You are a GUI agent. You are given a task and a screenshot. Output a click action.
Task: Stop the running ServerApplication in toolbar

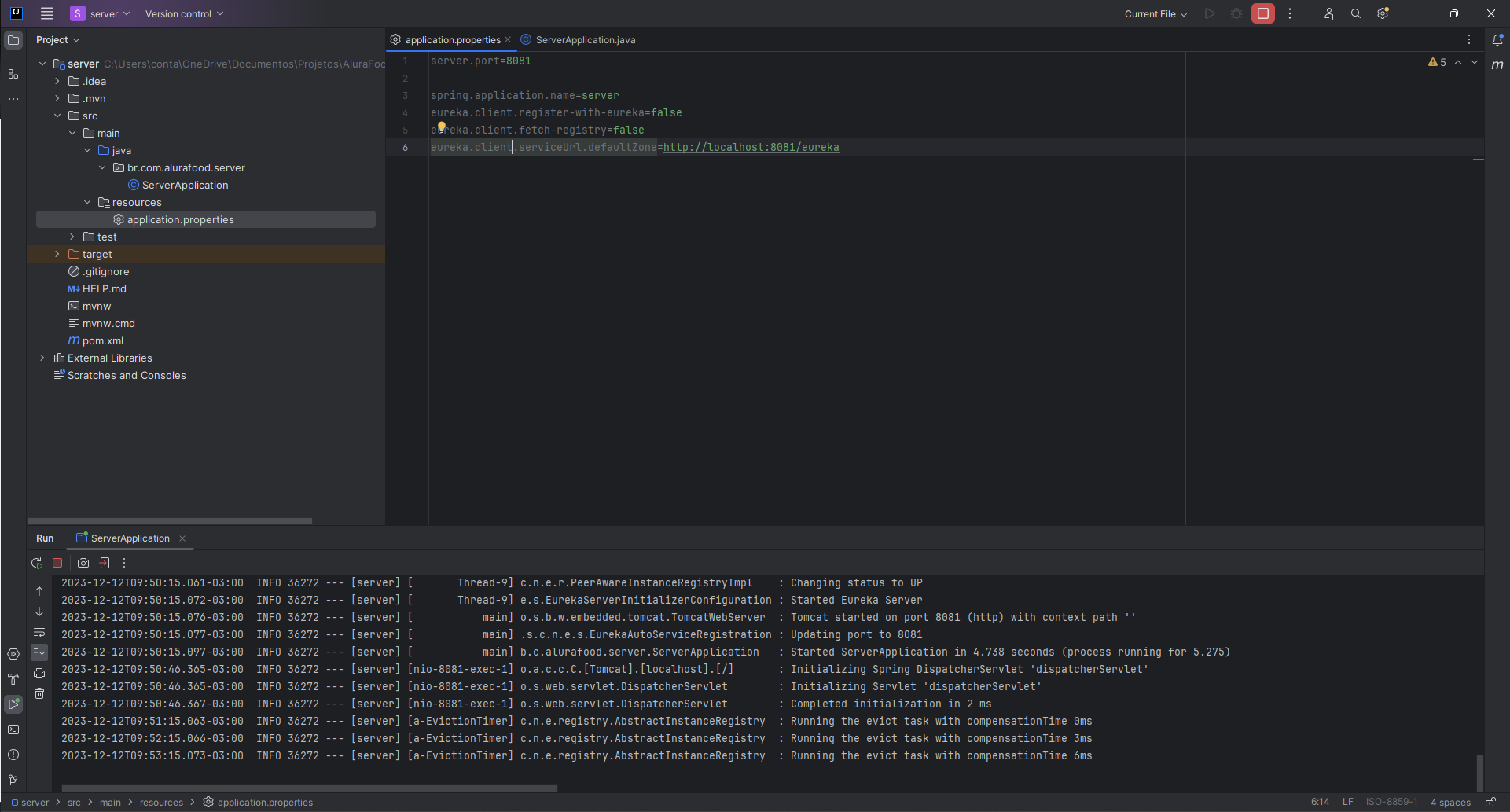pos(1263,13)
